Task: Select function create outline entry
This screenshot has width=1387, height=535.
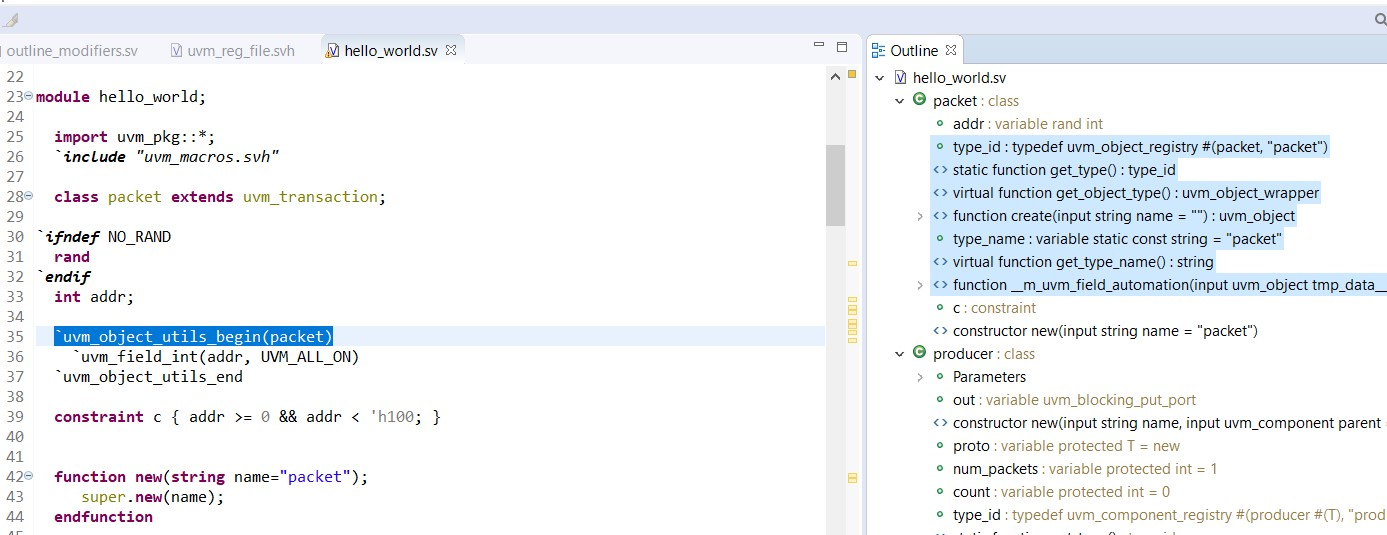Action: [x=1124, y=216]
